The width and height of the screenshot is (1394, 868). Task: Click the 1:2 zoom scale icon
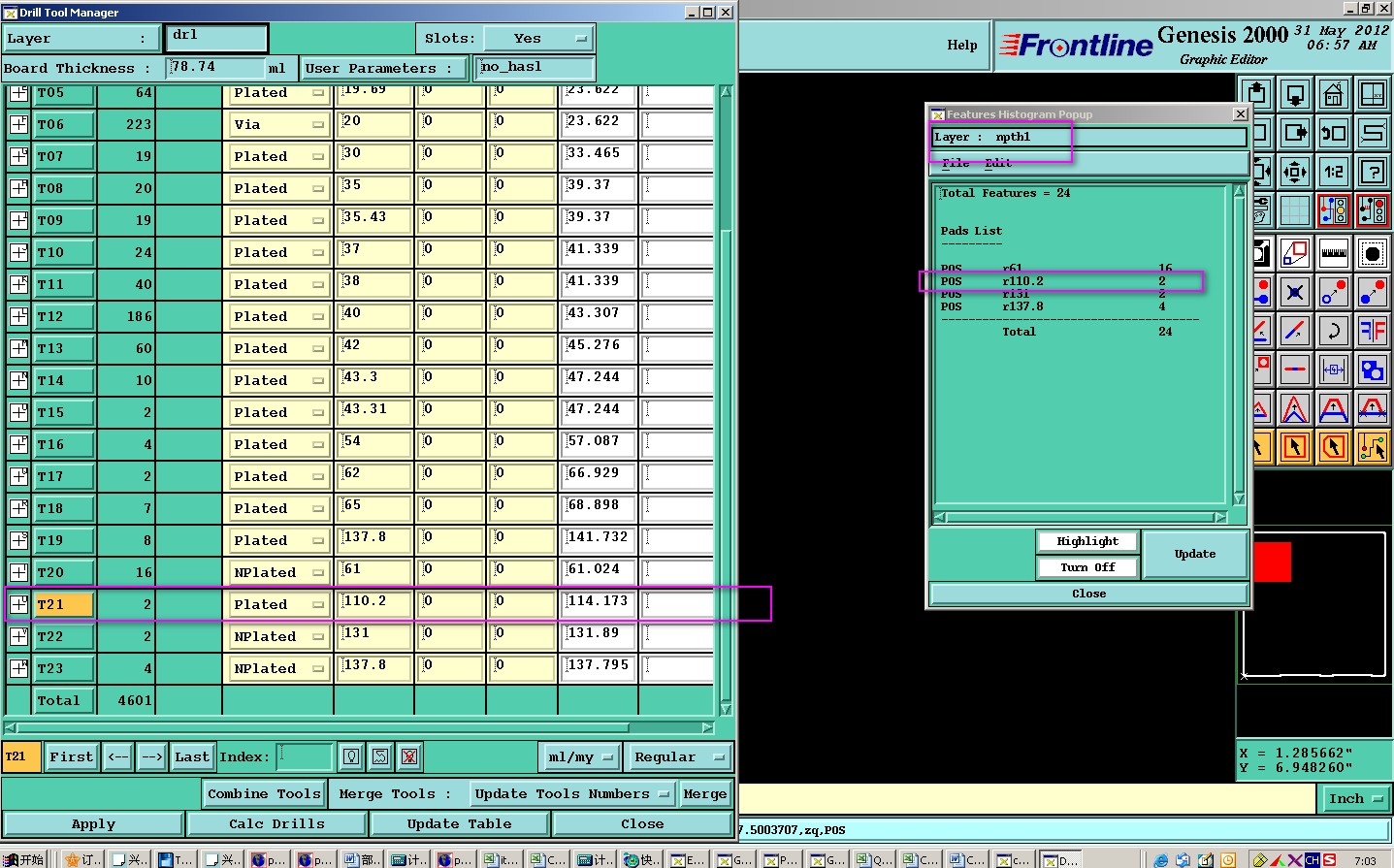tap(1334, 172)
